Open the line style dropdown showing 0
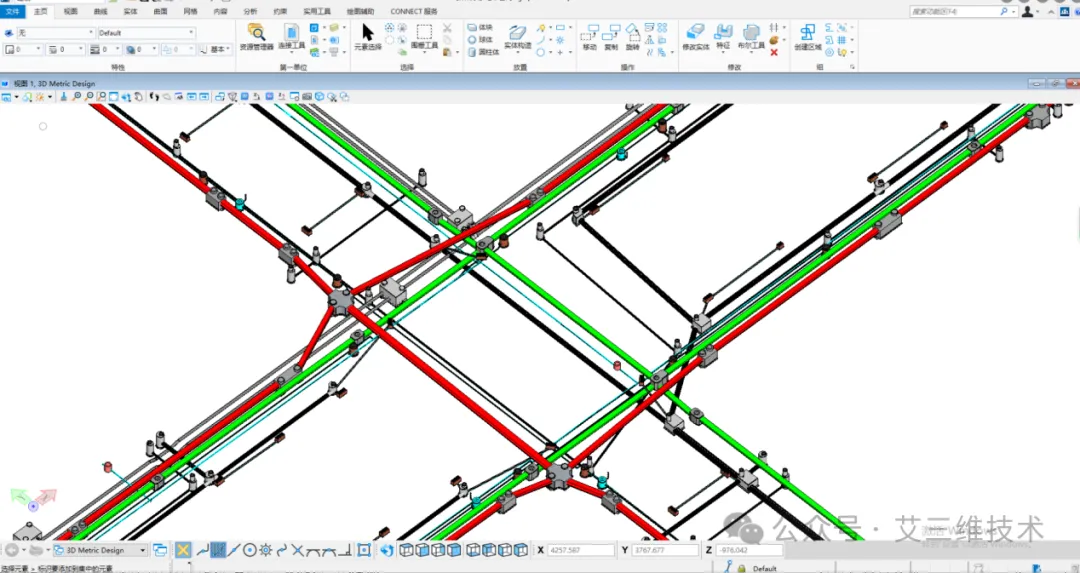 pos(65,50)
